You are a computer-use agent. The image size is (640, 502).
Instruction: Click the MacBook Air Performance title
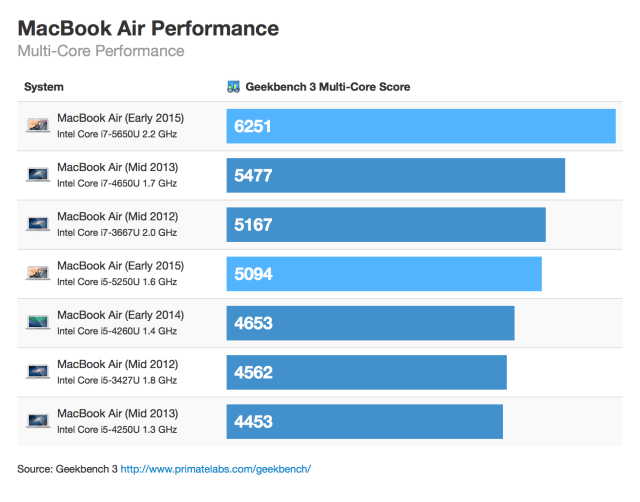148,27
